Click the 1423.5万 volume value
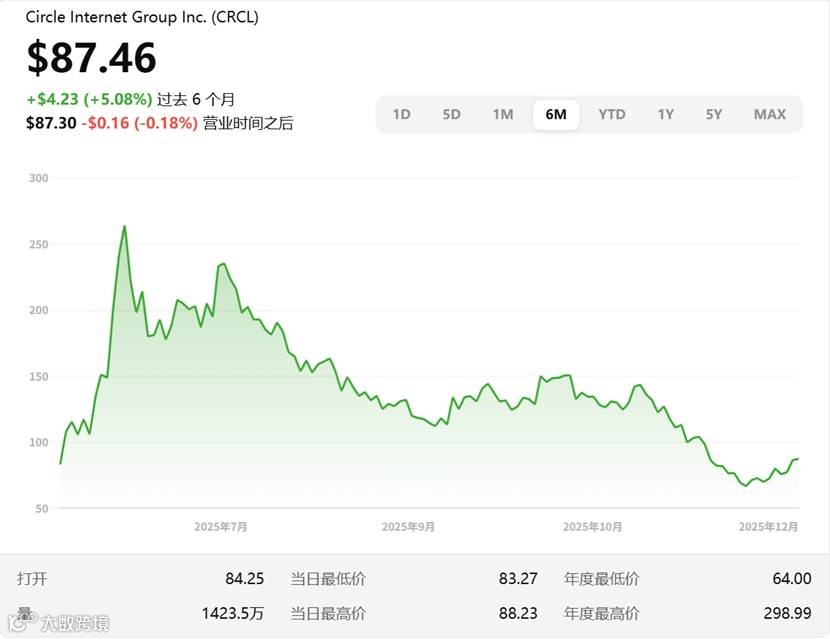The width and height of the screenshot is (830, 639). tap(233, 614)
